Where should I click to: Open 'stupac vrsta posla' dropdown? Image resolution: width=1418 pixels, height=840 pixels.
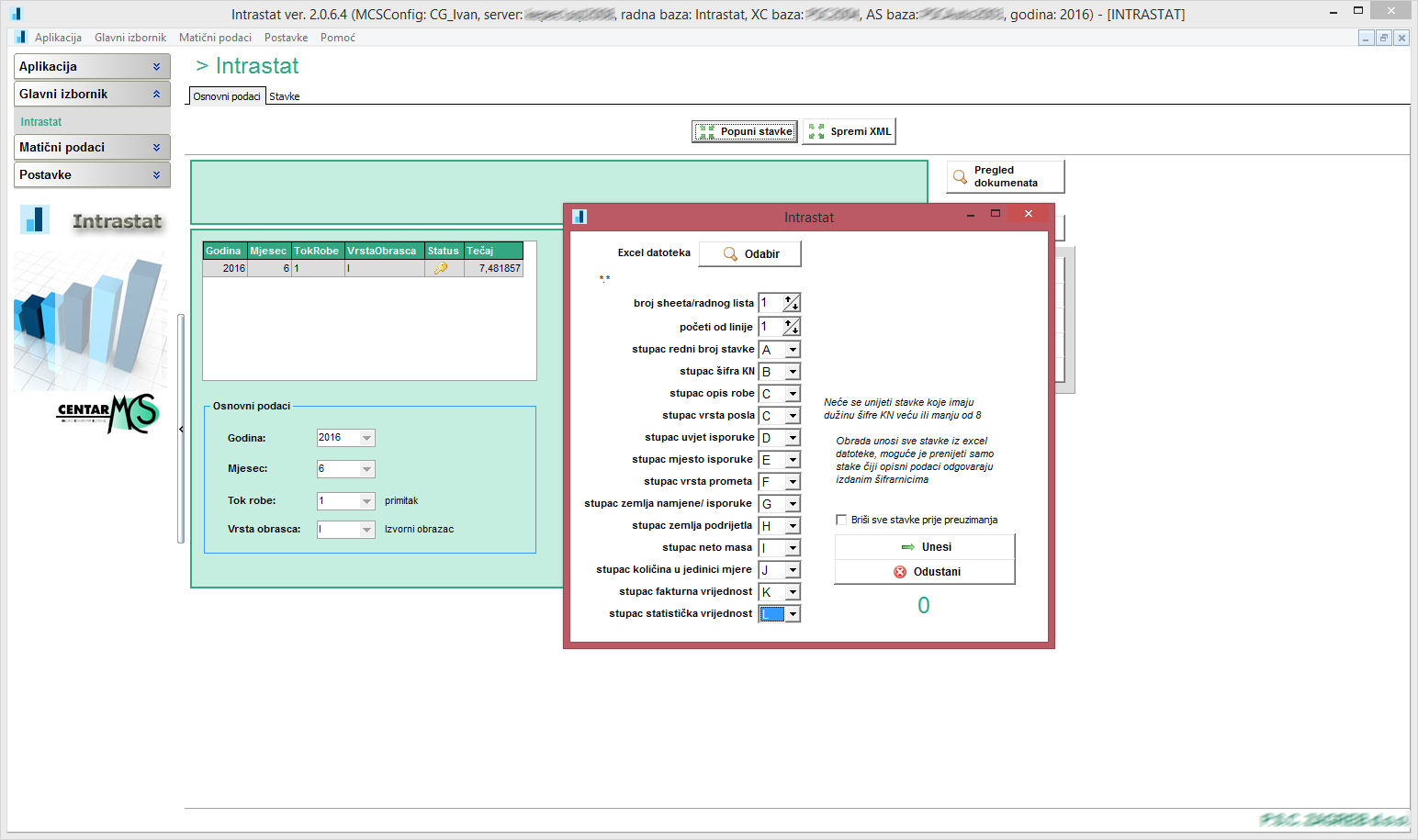tap(793, 416)
